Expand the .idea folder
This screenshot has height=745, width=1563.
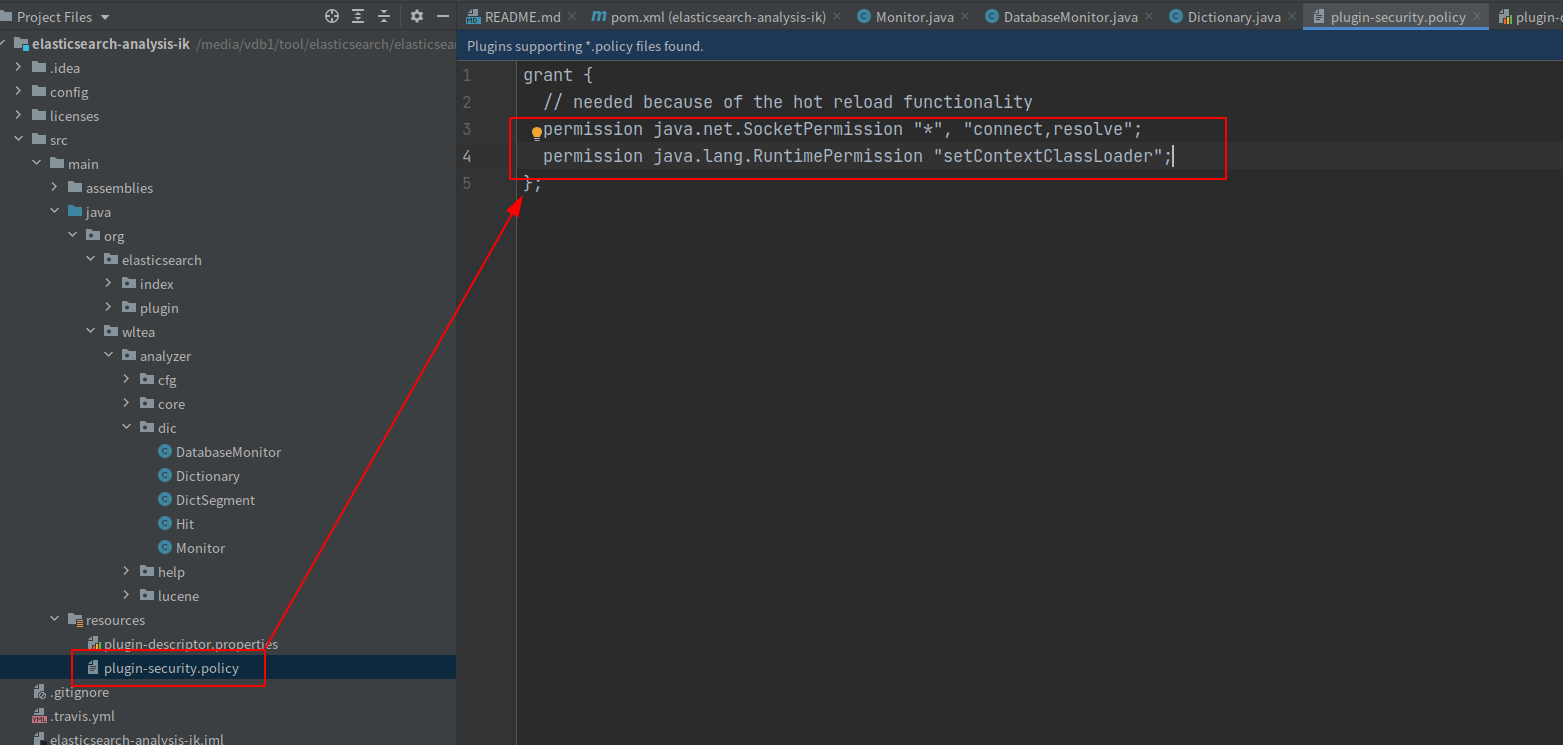(18, 68)
